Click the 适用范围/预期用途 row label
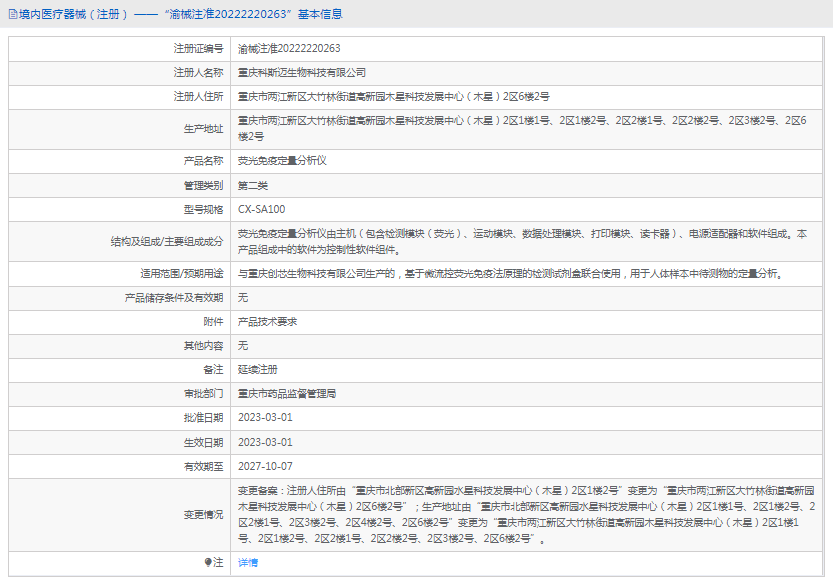 point(182,273)
